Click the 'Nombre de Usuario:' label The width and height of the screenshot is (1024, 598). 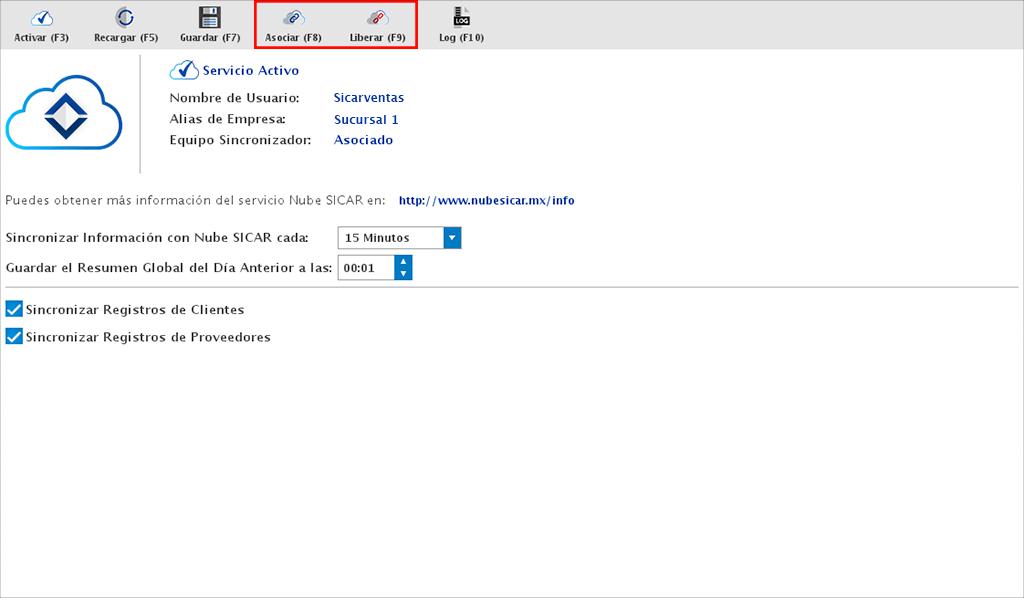(234, 98)
